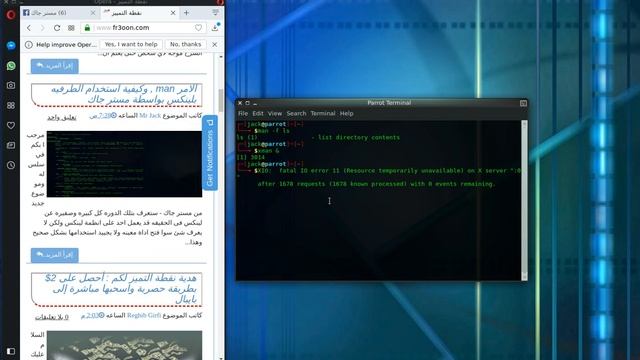Click Yes, I want to help

131,44
